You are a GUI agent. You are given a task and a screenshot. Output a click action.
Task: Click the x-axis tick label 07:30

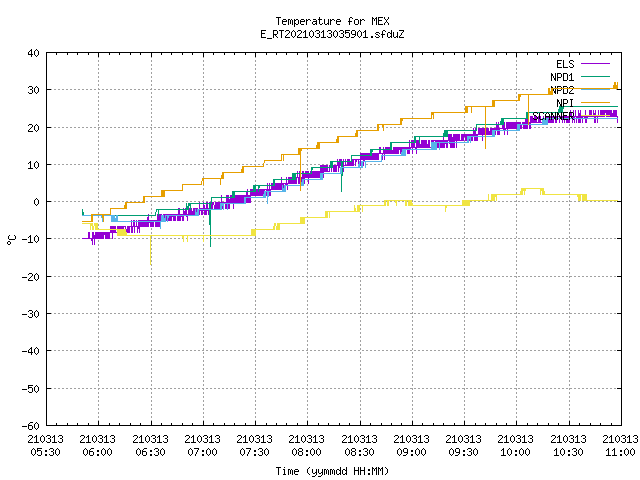[254, 452]
